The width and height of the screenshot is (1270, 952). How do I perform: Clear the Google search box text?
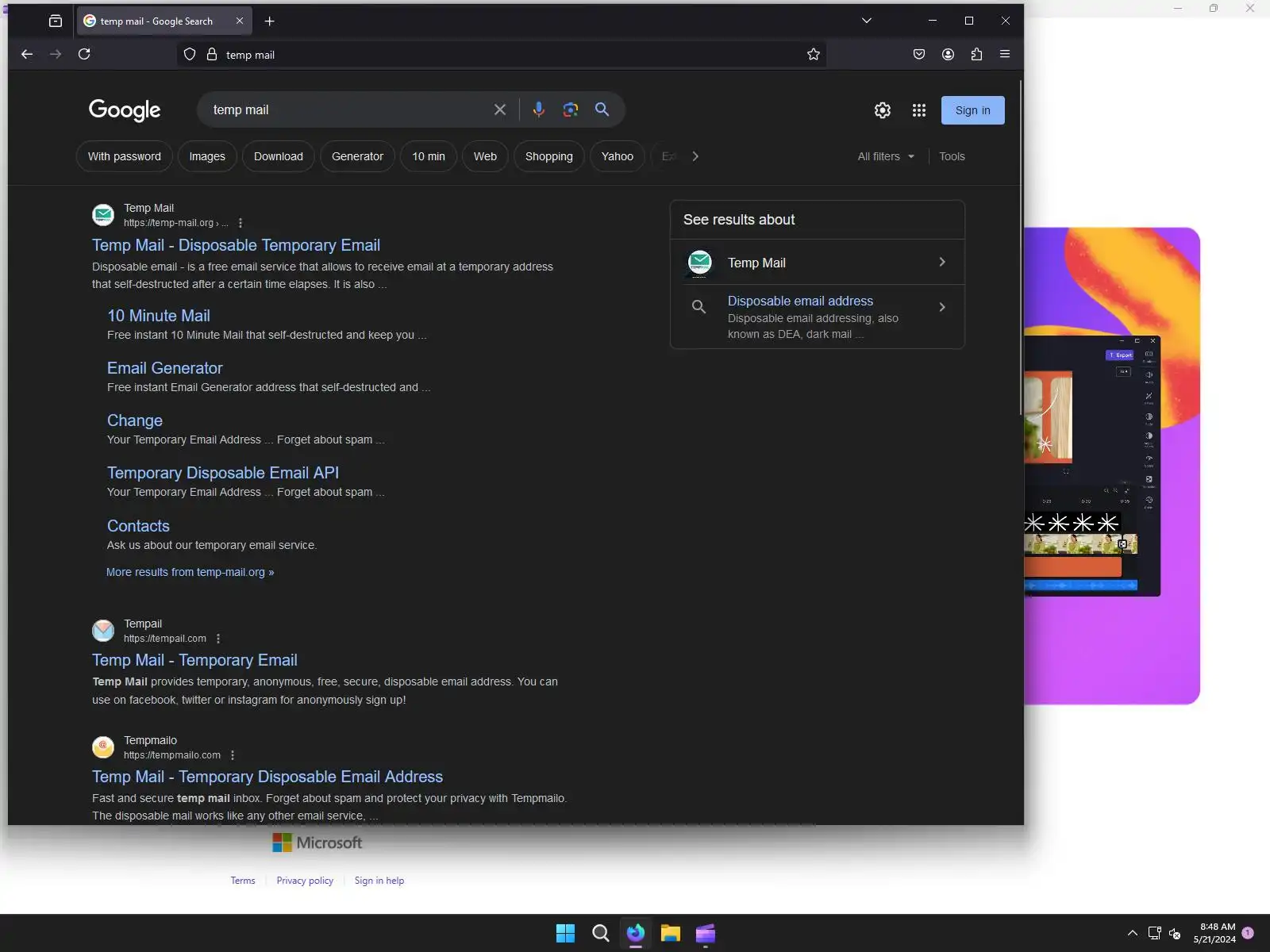500,109
